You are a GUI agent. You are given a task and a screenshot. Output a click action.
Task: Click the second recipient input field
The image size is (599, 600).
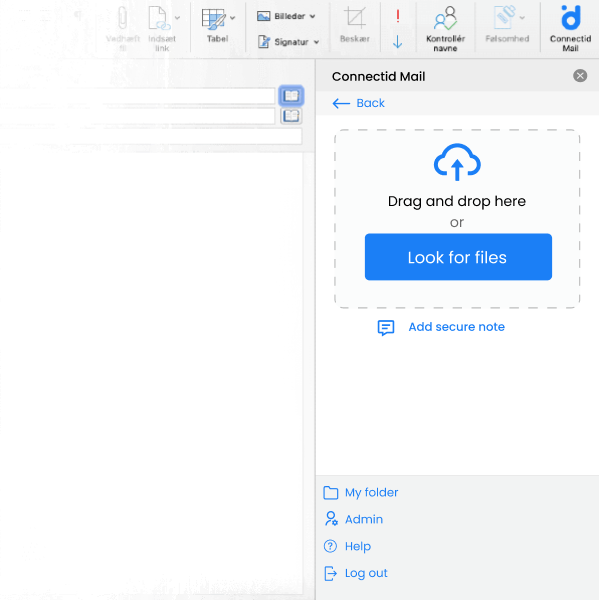pos(138,116)
